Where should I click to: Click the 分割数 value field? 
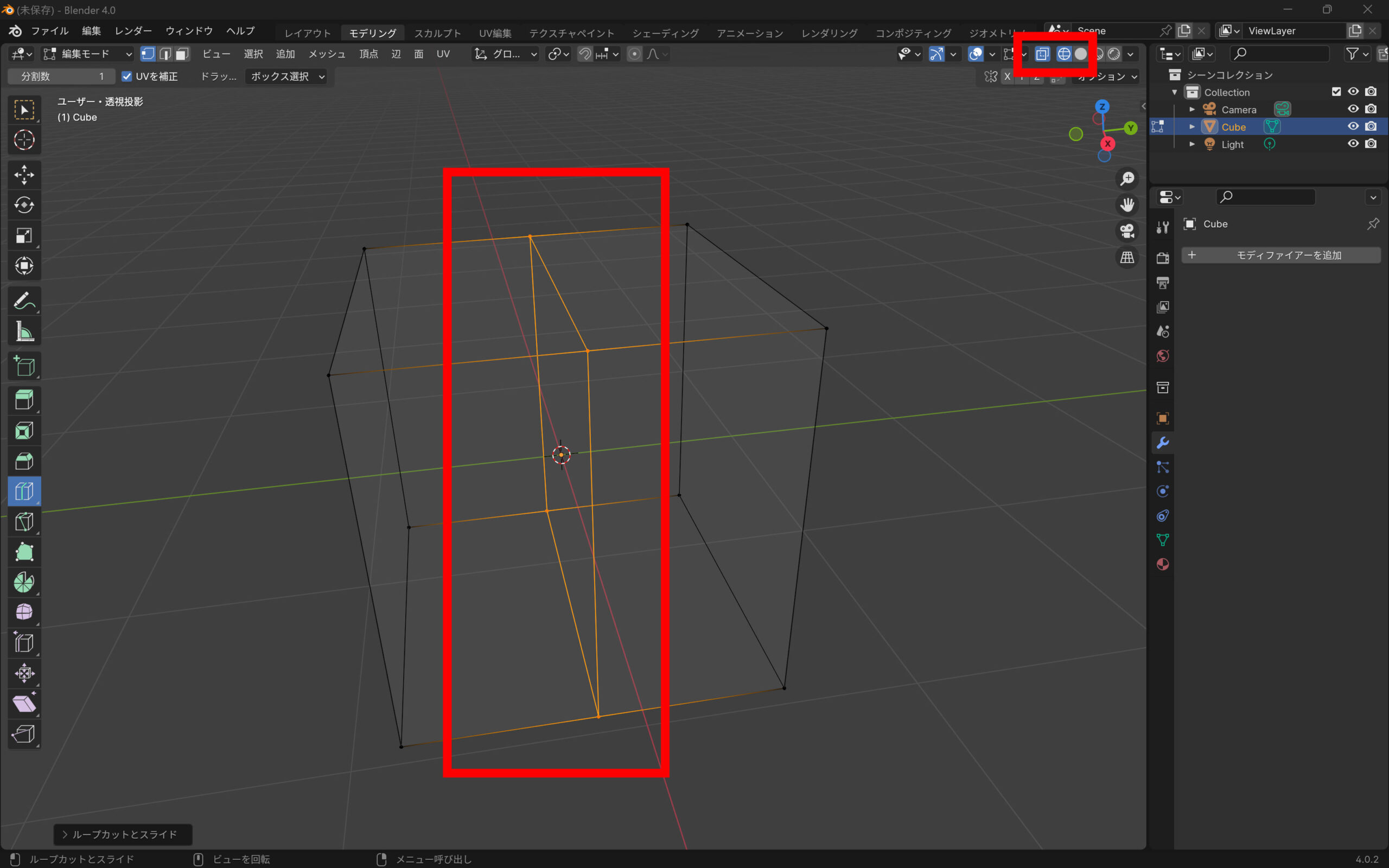click(x=62, y=76)
